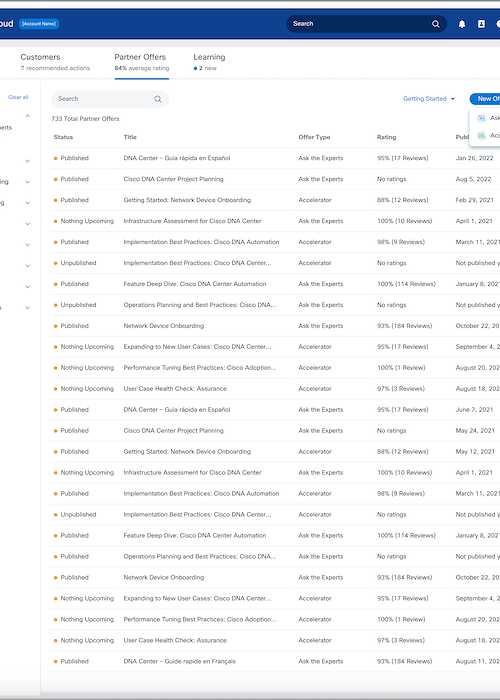This screenshot has height=700, width=500.
Task: Sort by the Title column header
Action: click(x=130, y=137)
